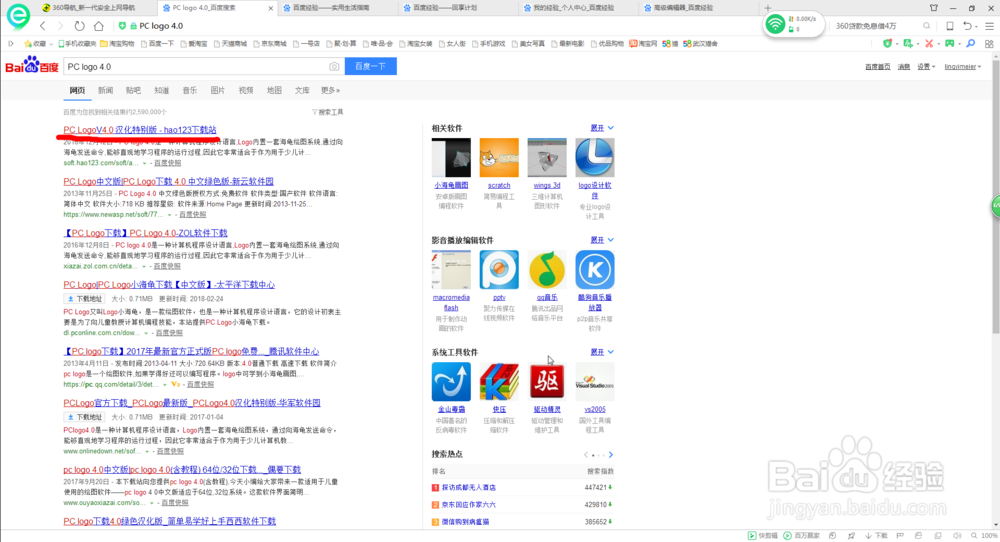Select the 视频 search category

tap(246, 91)
